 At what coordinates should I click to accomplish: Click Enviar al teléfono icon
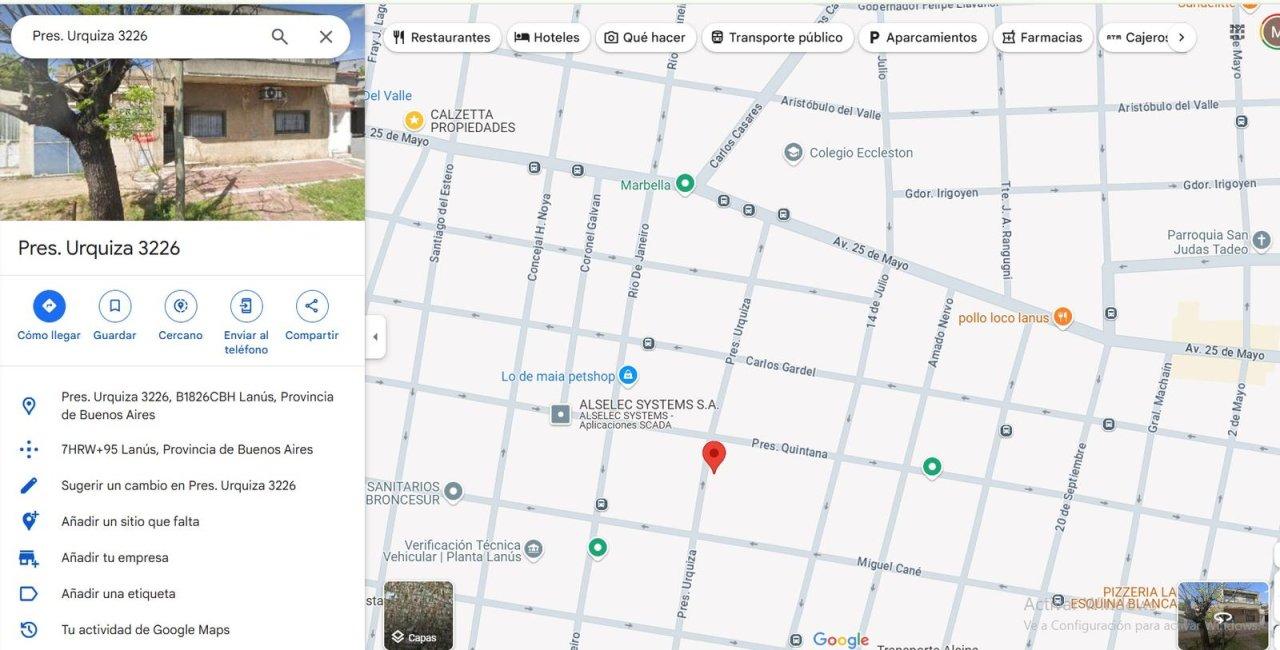[246, 306]
